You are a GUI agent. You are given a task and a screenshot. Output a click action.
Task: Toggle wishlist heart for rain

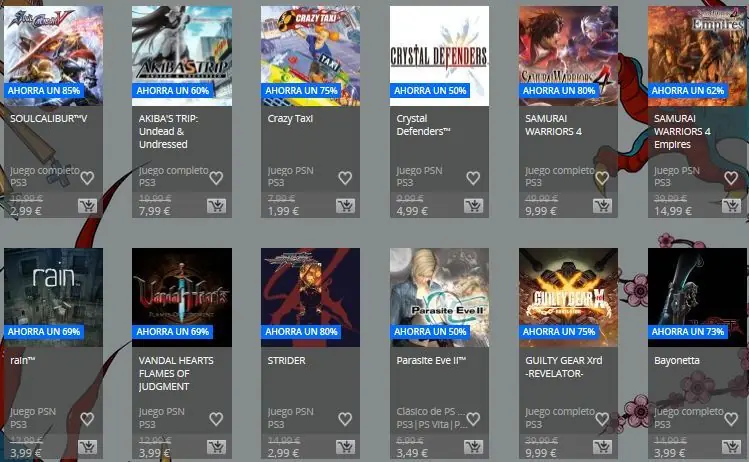[x=87, y=419]
